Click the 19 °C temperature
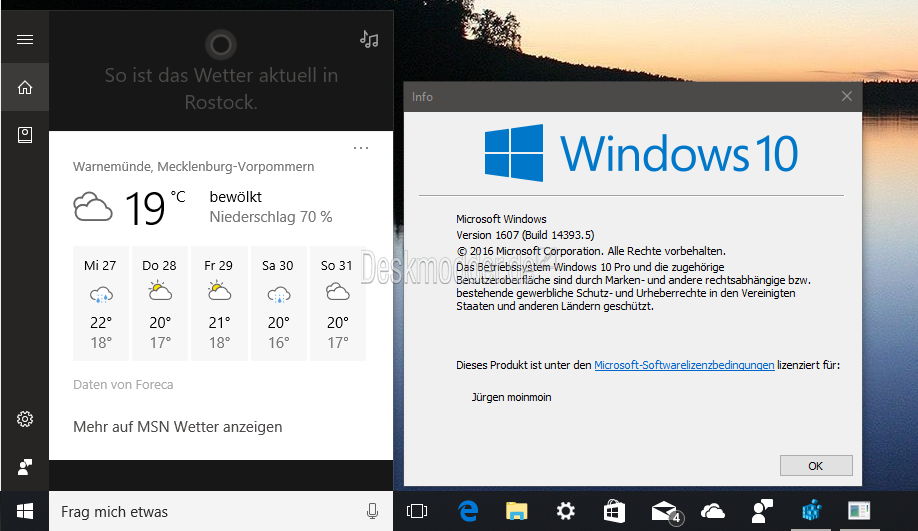 coord(155,207)
